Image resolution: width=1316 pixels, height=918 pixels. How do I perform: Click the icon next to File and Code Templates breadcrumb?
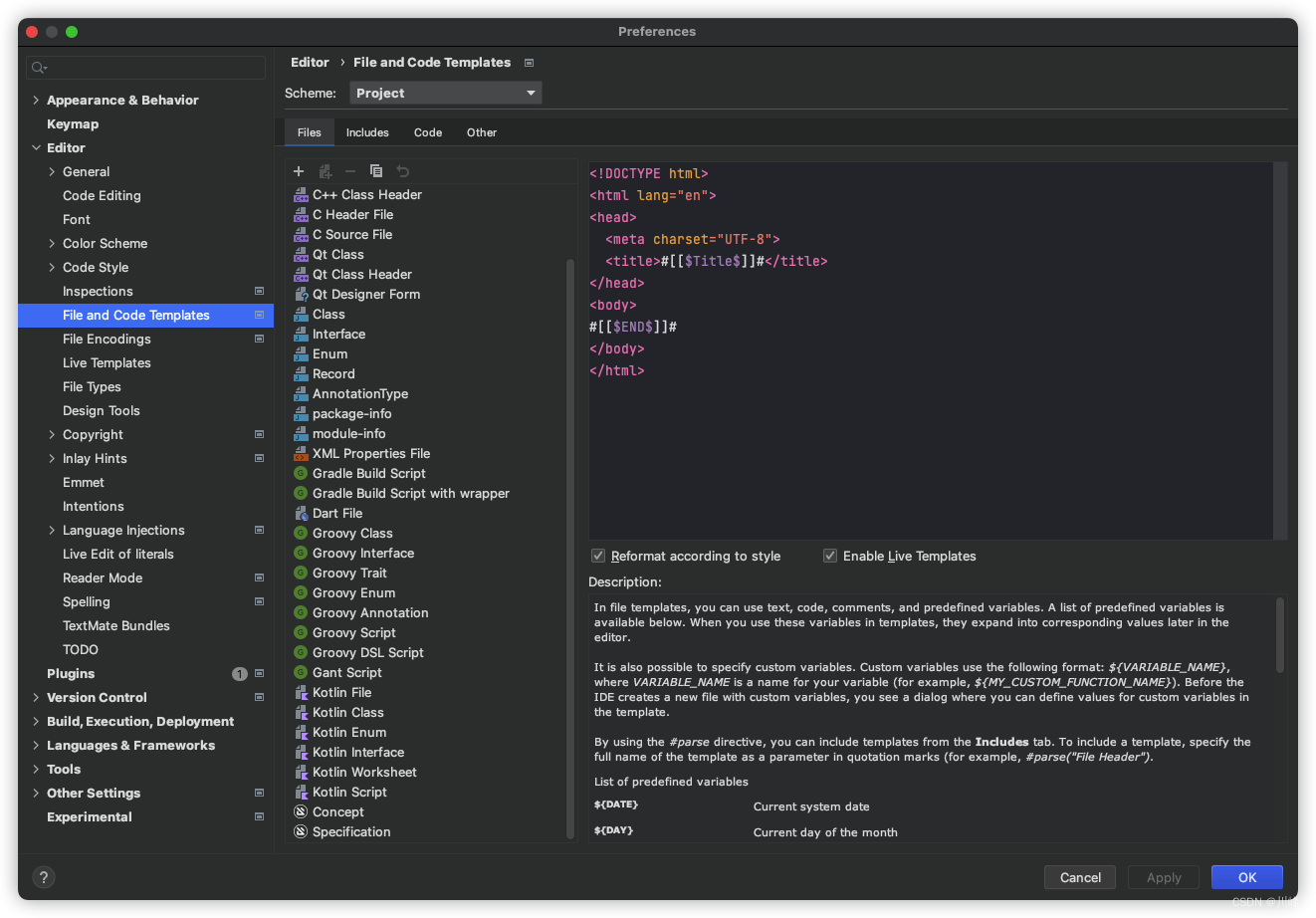click(x=530, y=63)
